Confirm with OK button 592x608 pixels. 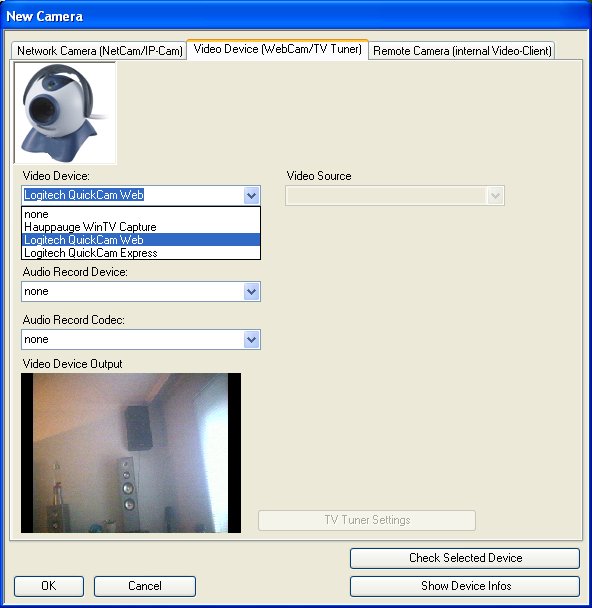49,586
